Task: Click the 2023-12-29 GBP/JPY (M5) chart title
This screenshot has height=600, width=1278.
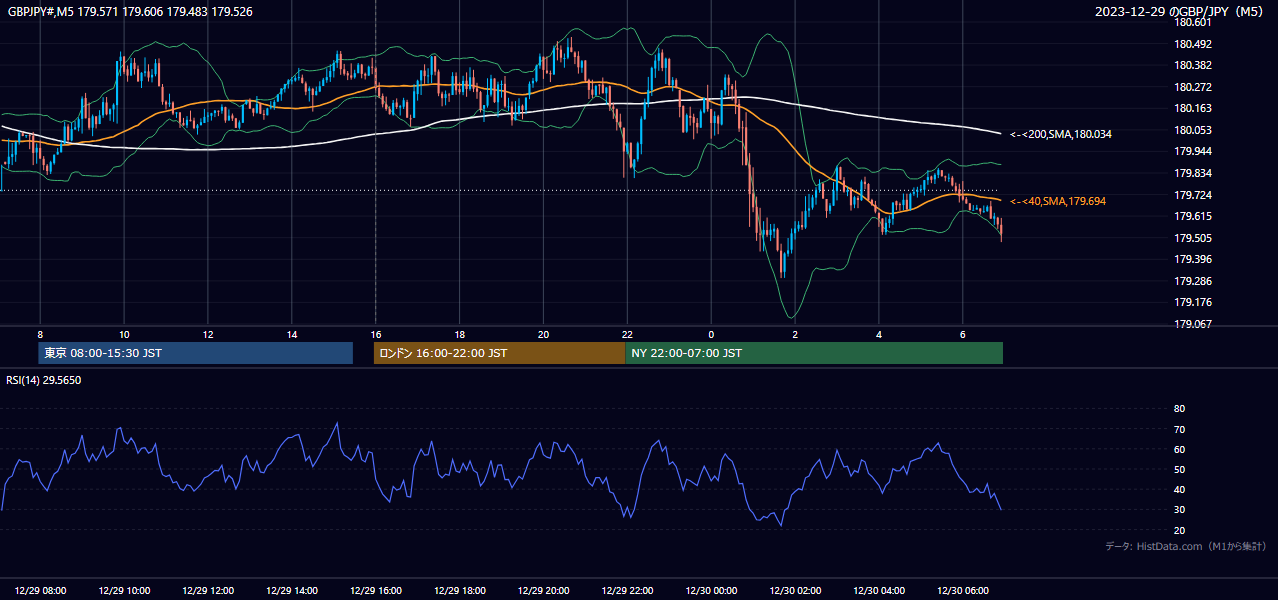Action: (1180, 12)
